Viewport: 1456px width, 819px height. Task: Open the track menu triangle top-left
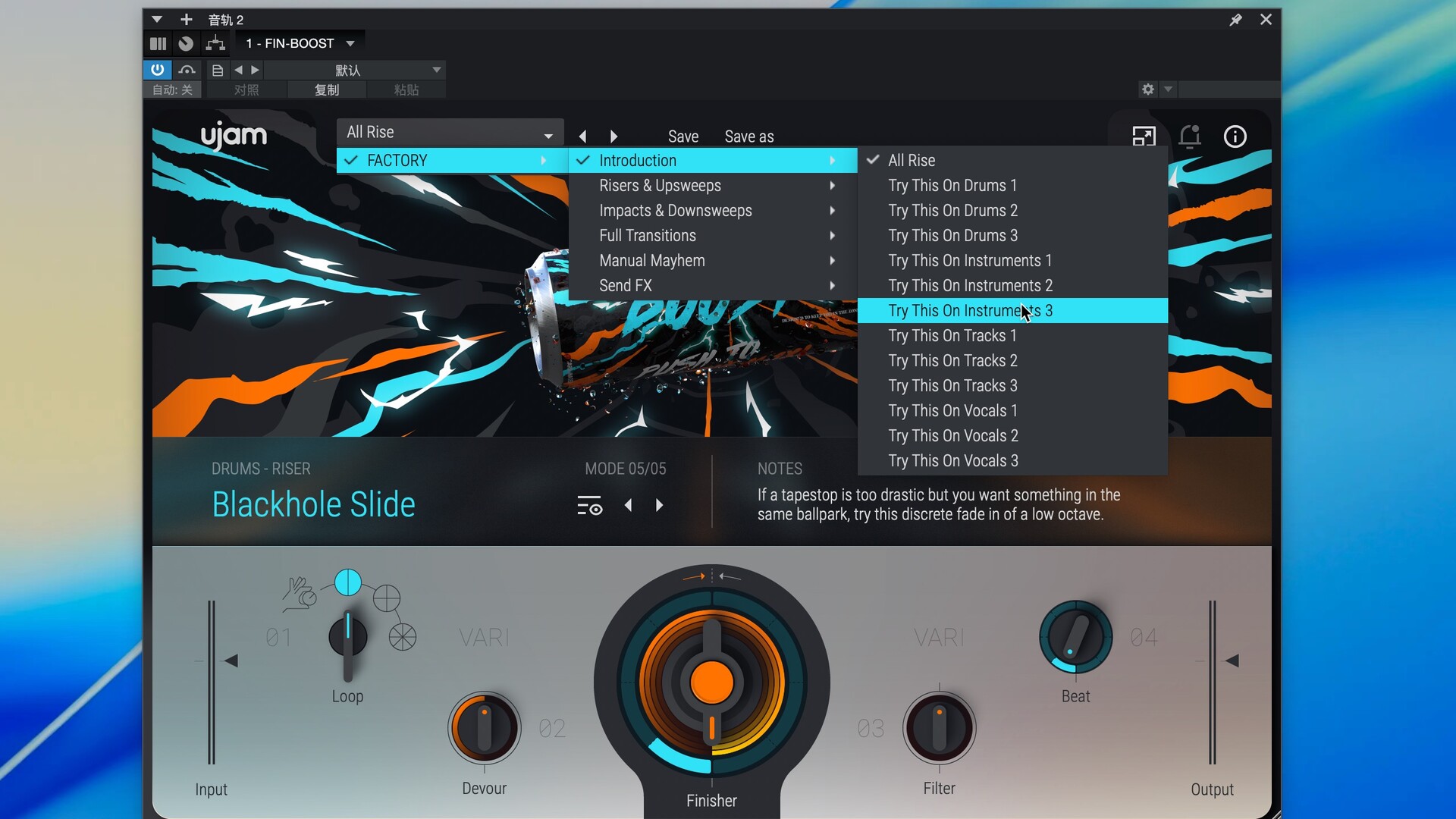point(157,19)
